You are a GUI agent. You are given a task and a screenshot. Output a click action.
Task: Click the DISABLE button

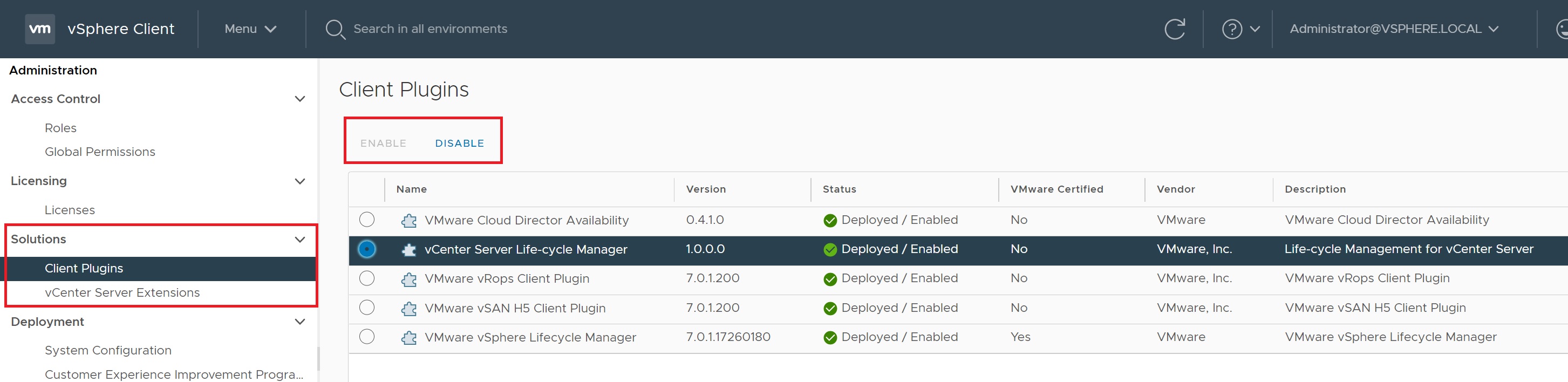click(460, 144)
